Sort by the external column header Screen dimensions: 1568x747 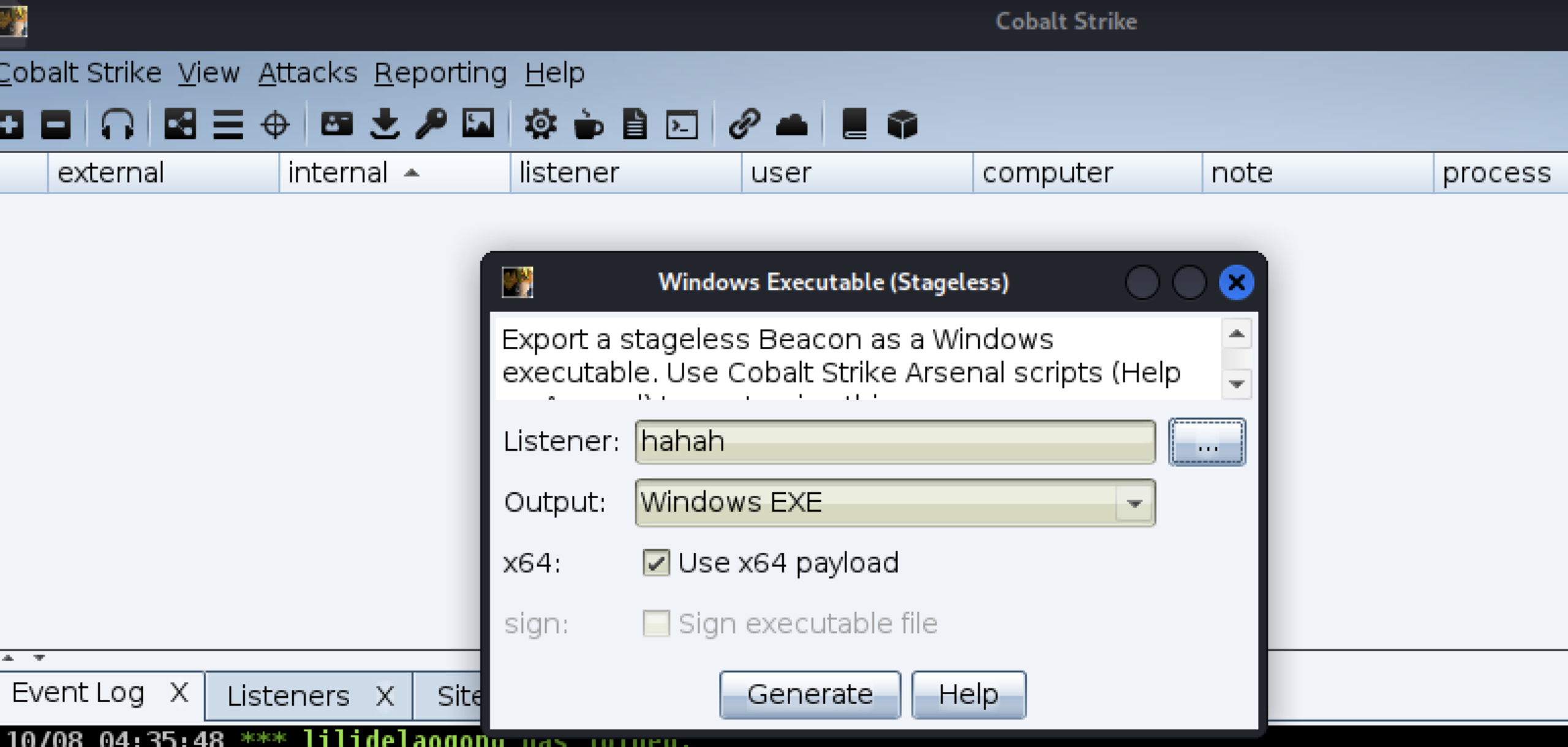coord(164,173)
